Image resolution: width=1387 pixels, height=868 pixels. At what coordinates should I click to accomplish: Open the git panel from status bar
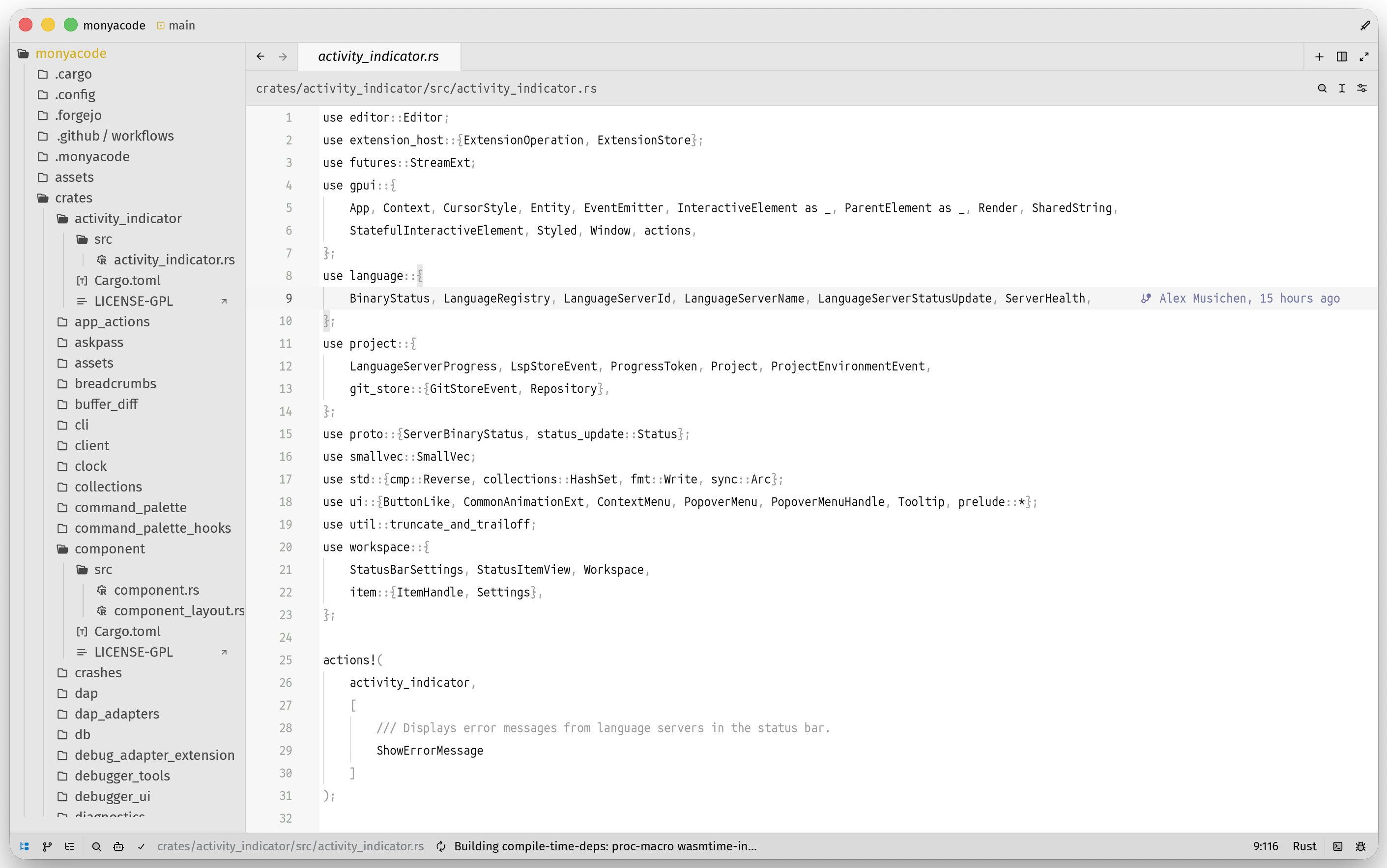point(47,846)
